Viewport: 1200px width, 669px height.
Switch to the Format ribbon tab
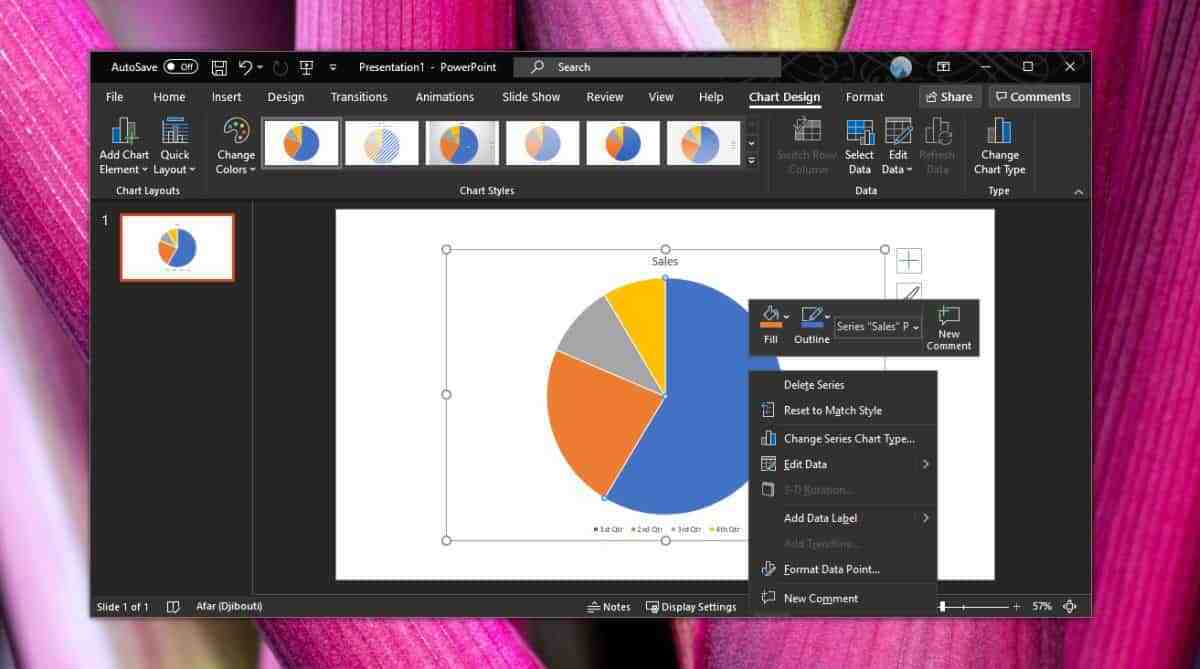pyautogui.click(x=864, y=96)
